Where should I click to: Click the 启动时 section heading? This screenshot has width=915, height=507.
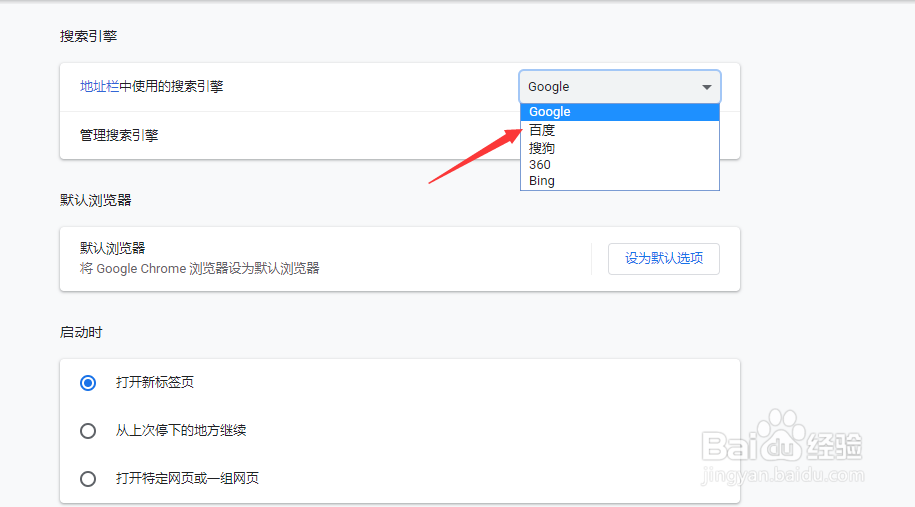[x=81, y=333]
